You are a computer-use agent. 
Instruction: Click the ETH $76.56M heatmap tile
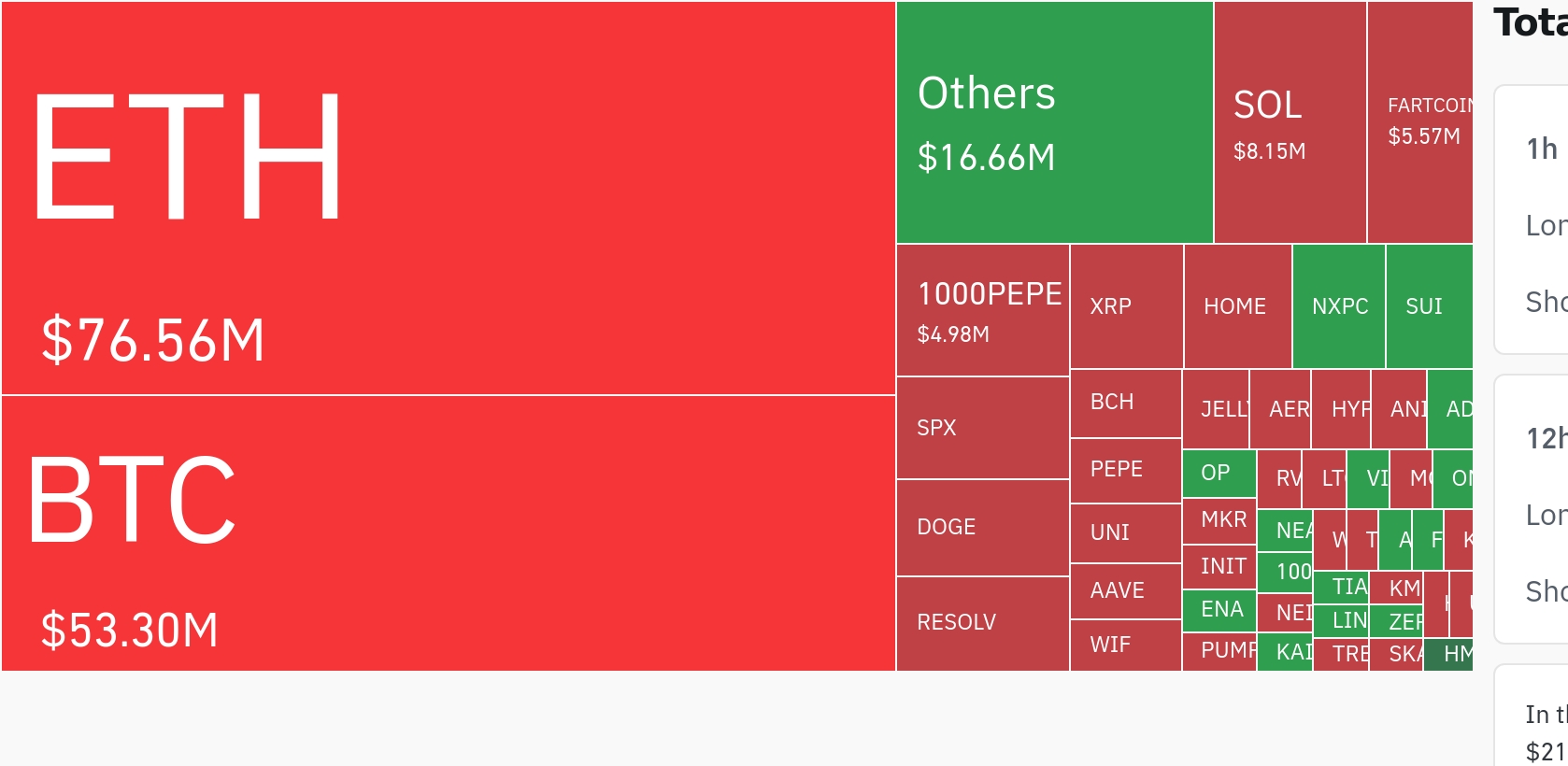[449, 198]
